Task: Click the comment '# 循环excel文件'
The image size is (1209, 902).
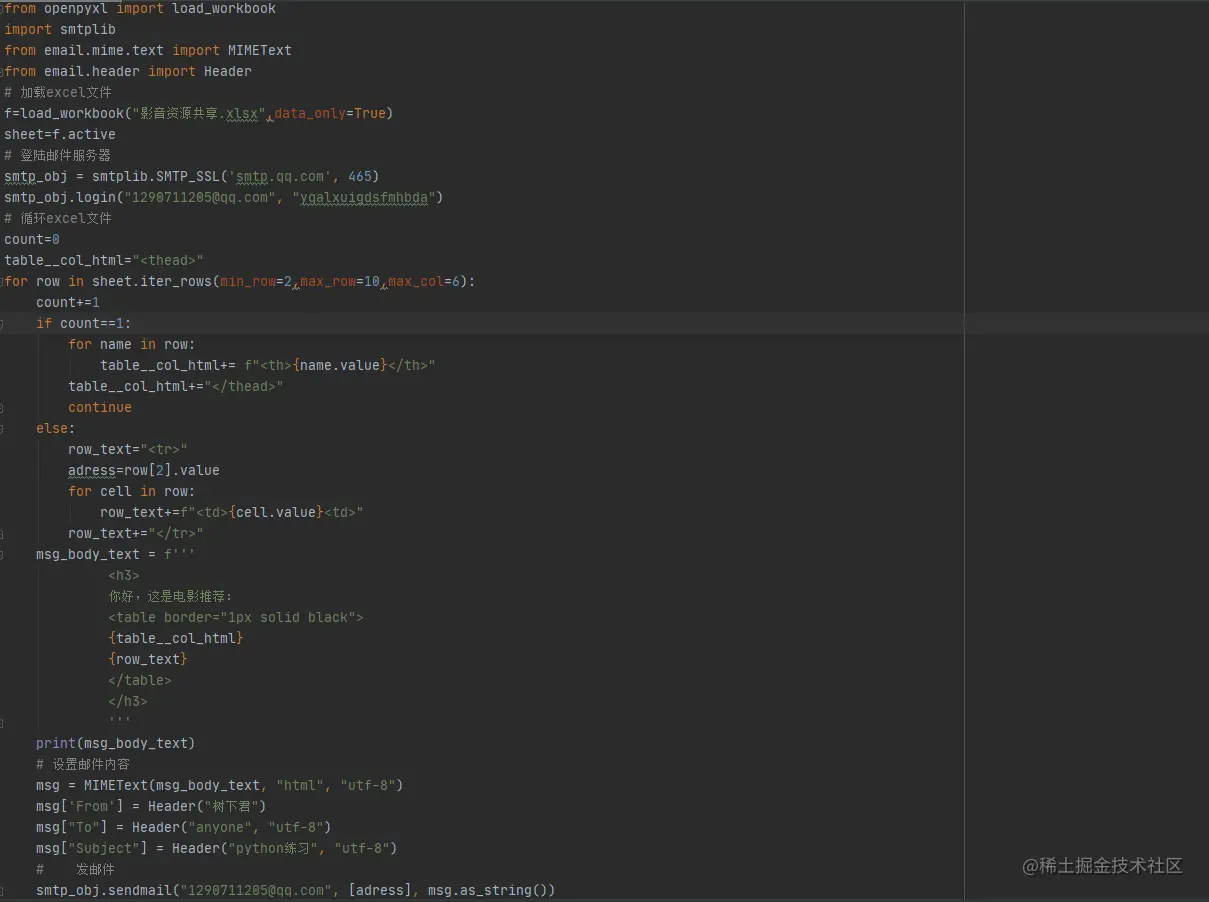Action: [x=58, y=218]
